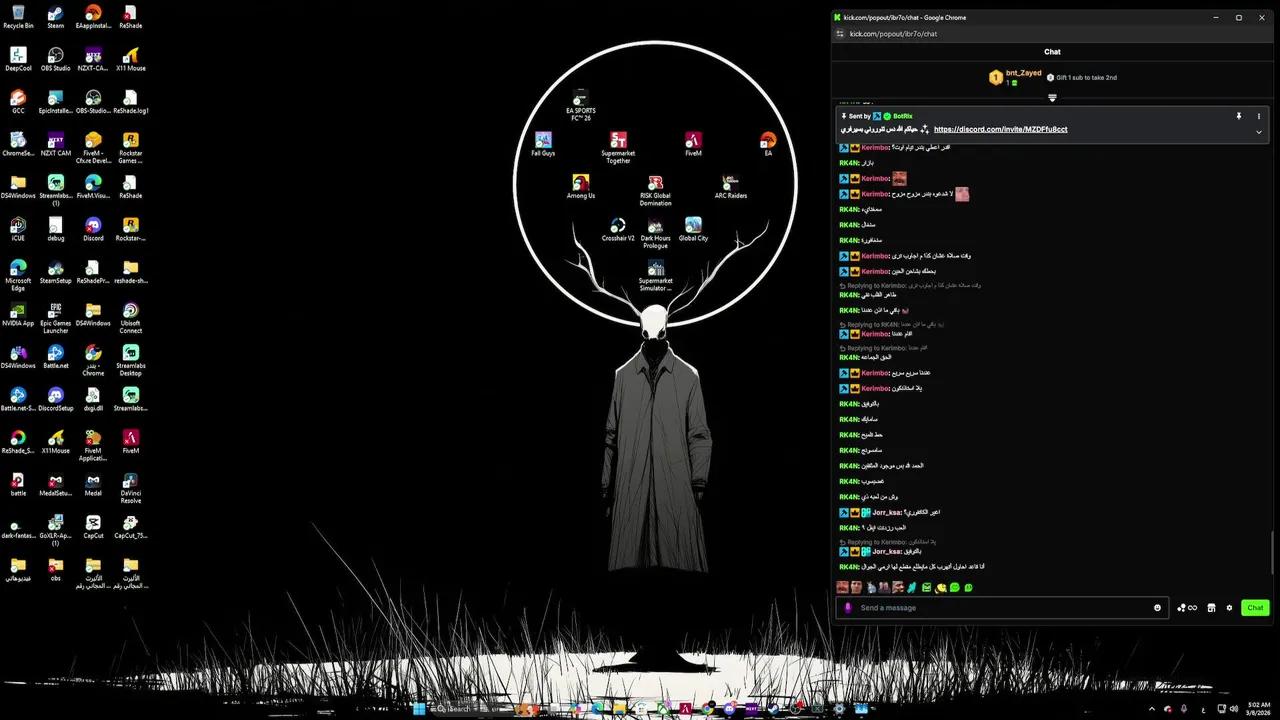Open Supermarket Together game icon
The height and width of the screenshot is (720, 1280).
point(618,147)
